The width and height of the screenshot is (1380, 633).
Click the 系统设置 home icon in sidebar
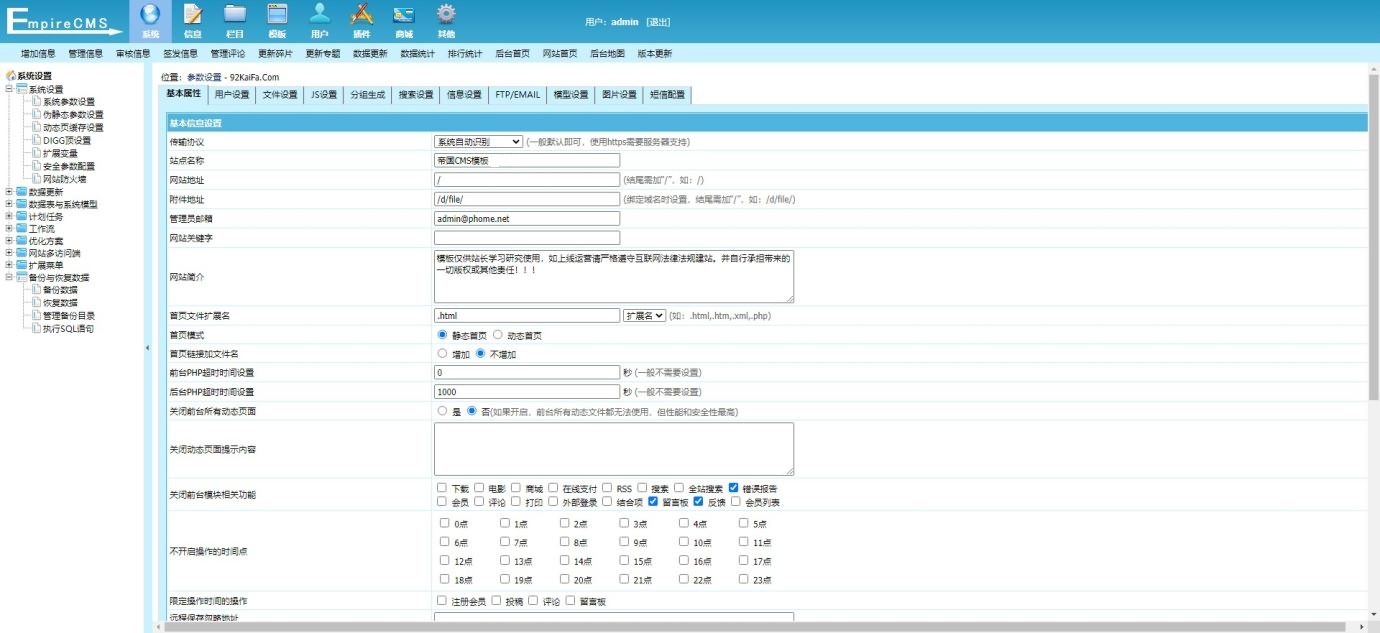pyautogui.click(x=11, y=76)
